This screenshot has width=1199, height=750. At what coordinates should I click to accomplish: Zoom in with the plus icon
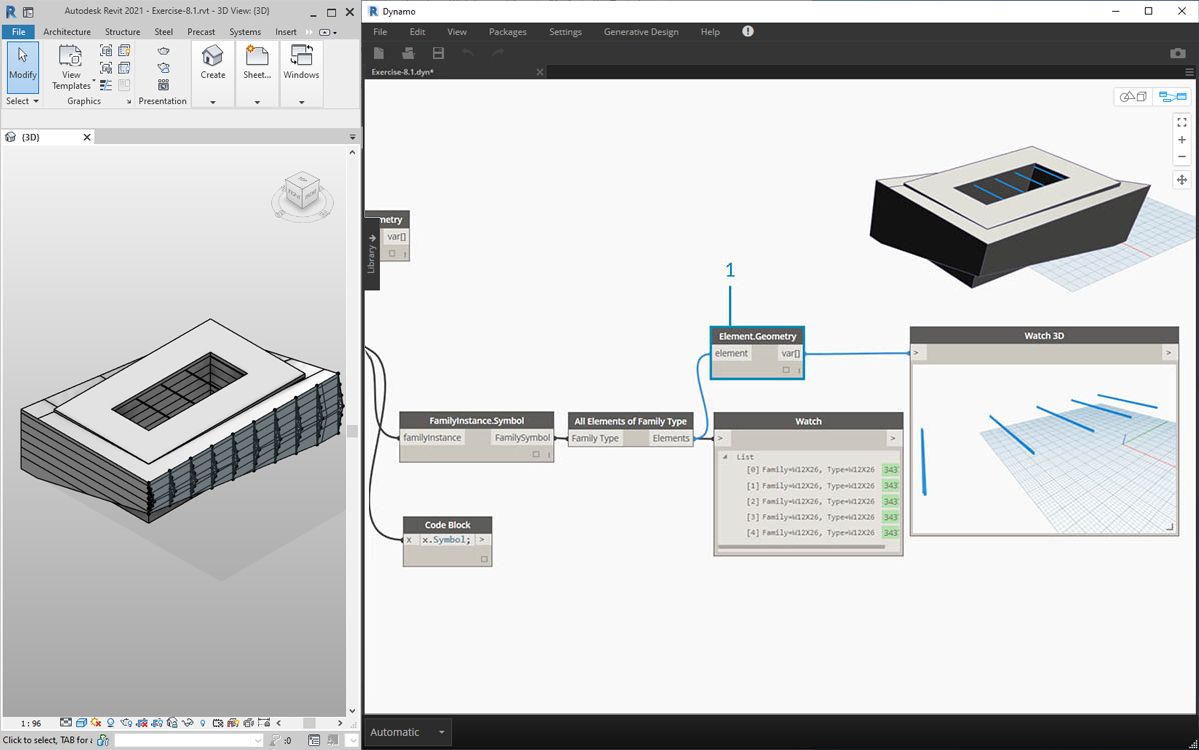[1181, 140]
